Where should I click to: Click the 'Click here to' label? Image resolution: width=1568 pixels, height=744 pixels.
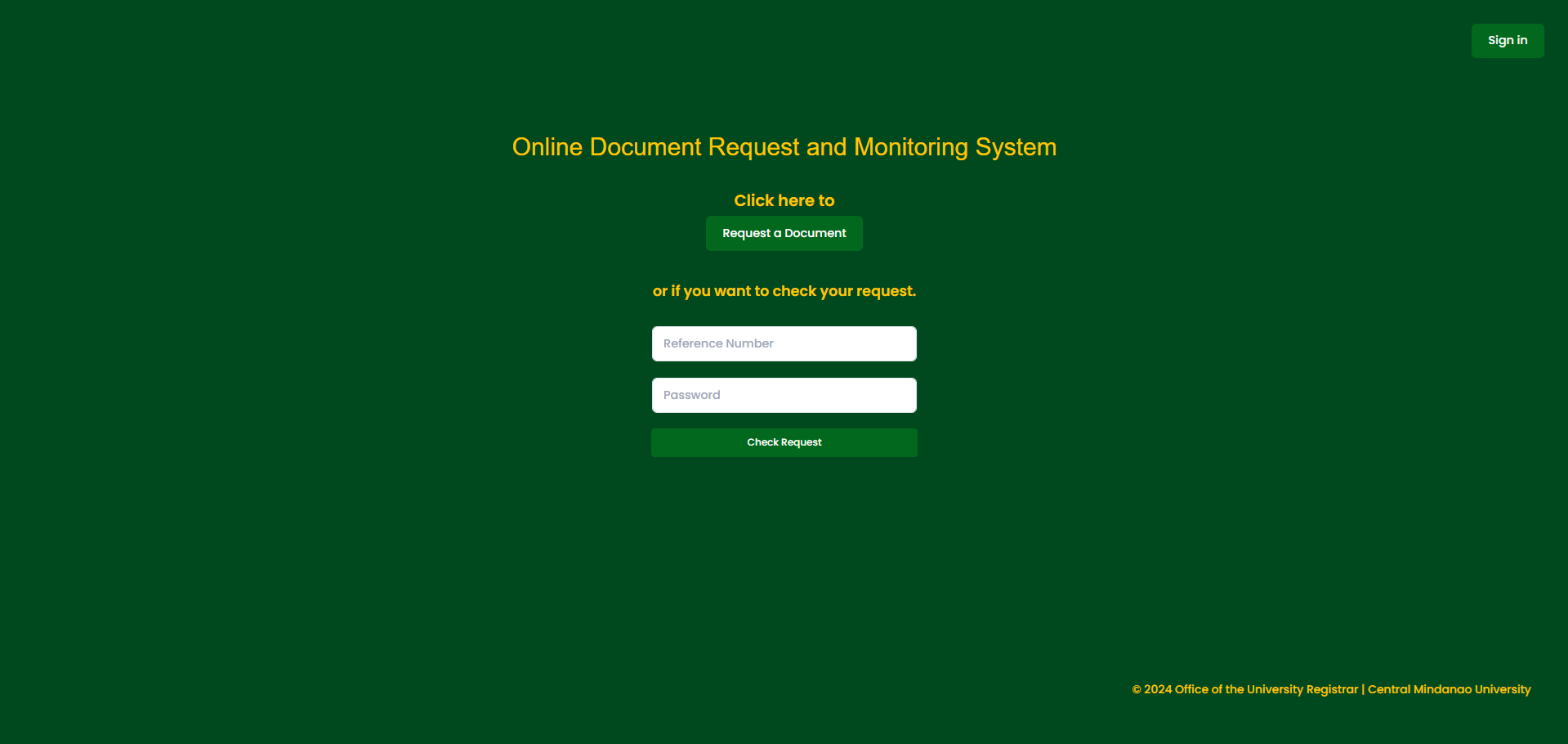click(x=783, y=200)
